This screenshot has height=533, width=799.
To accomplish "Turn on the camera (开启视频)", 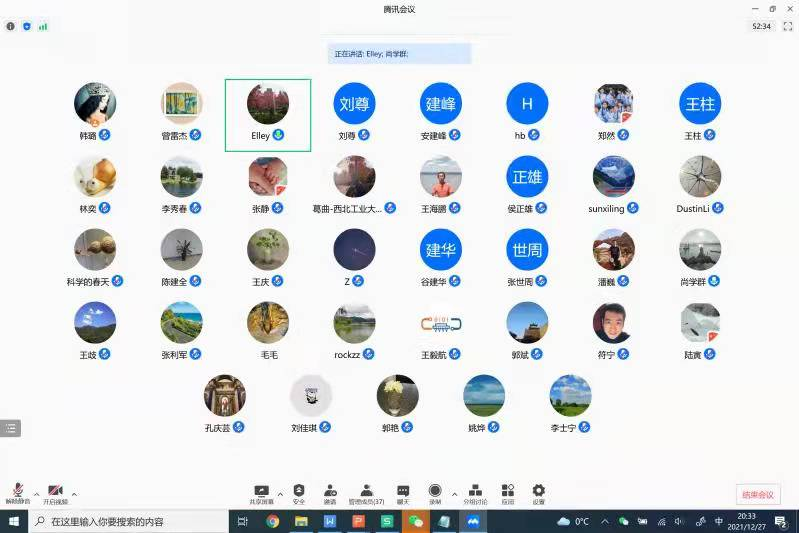I will click(x=55, y=492).
